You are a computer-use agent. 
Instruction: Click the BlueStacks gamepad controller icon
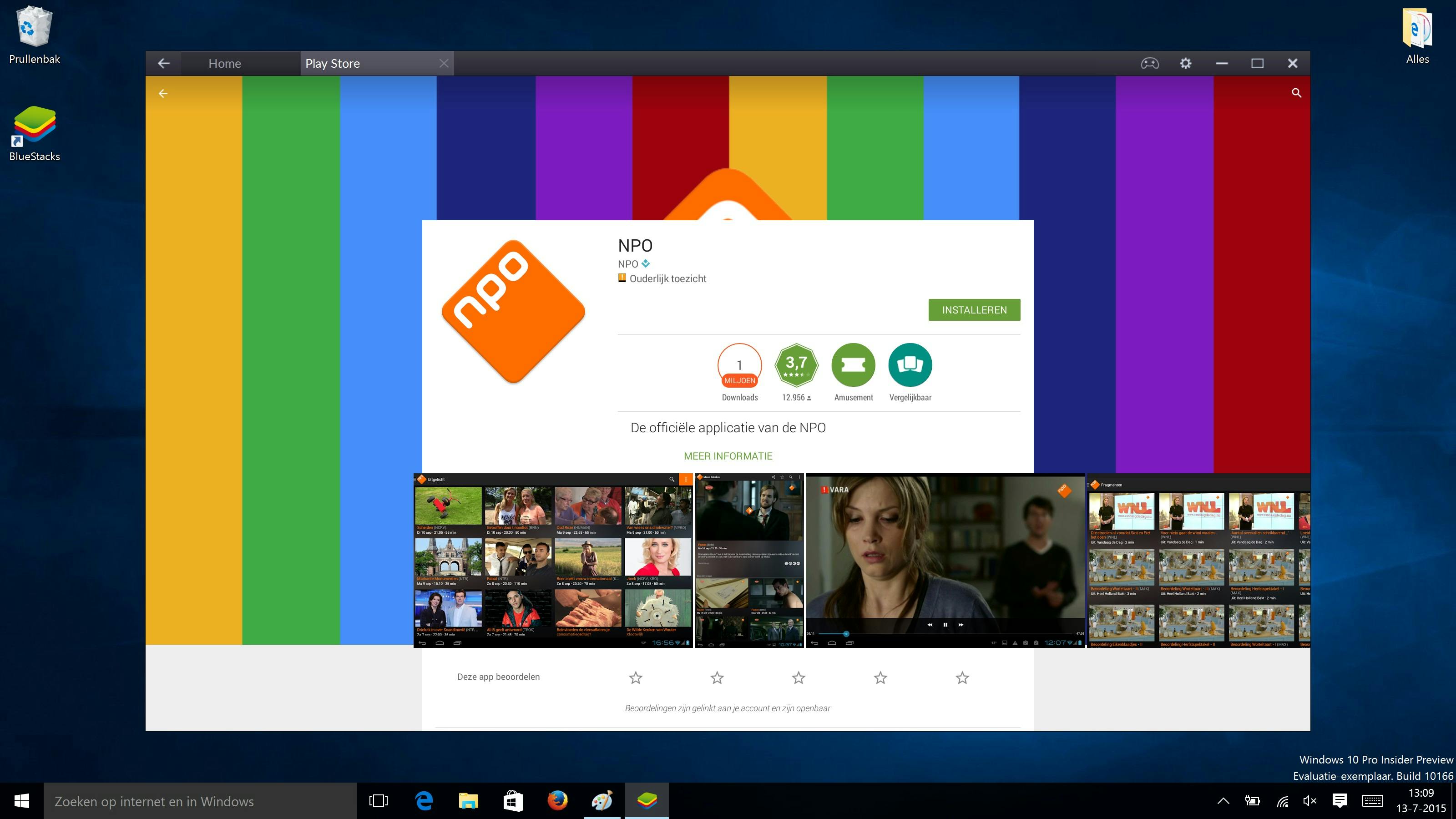coord(1149,63)
